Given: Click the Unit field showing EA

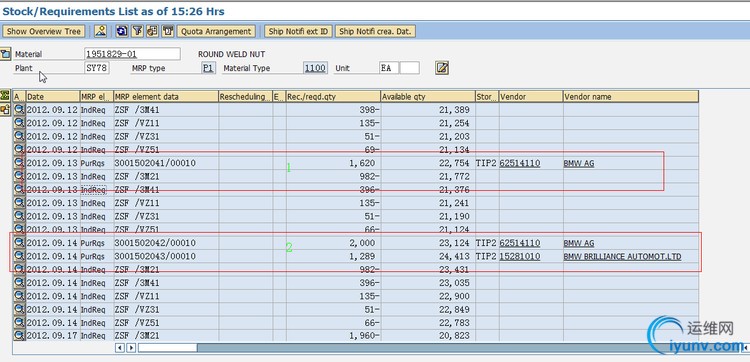Looking at the screenshot, I should (388, 68).
